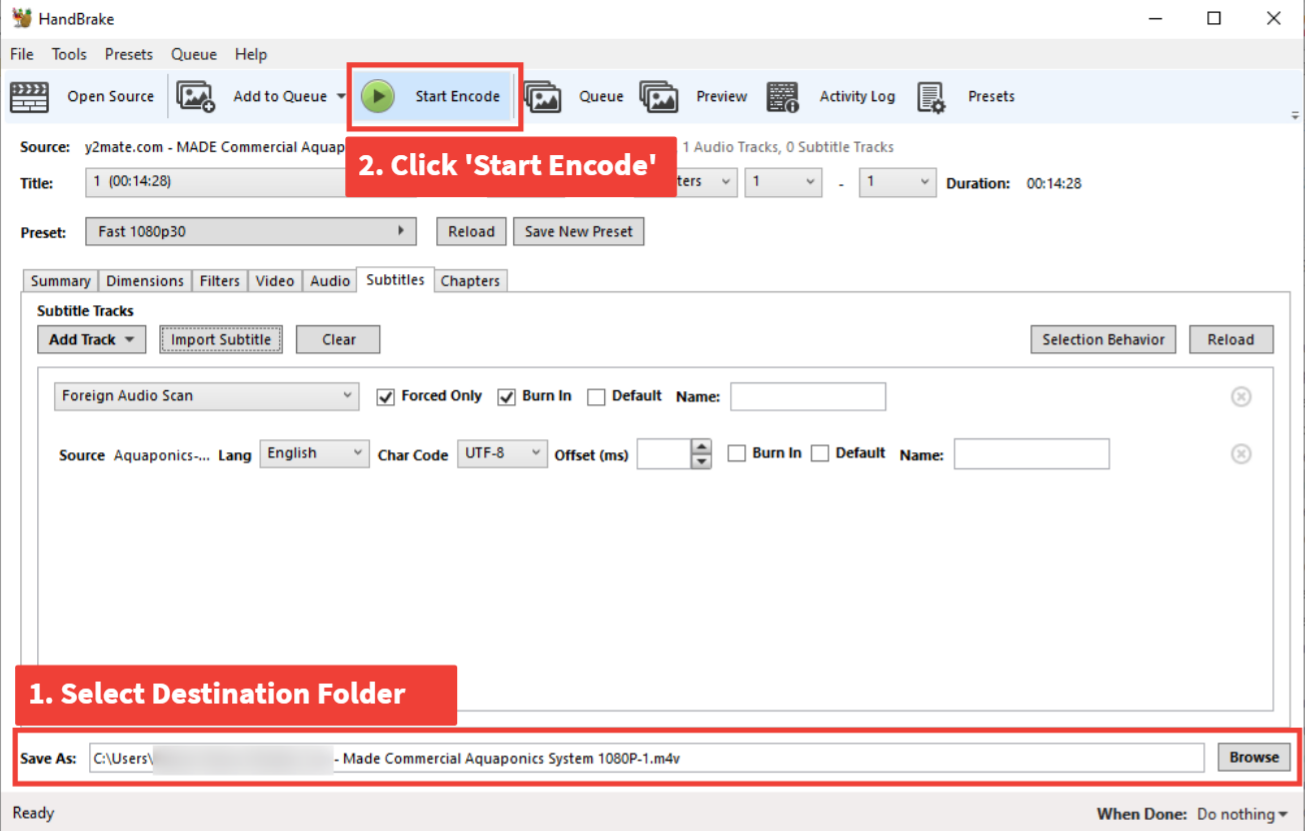The image size is (1305, 831).
Task: Decrease the Offset (ms) value
Action: tap(702, 461)
